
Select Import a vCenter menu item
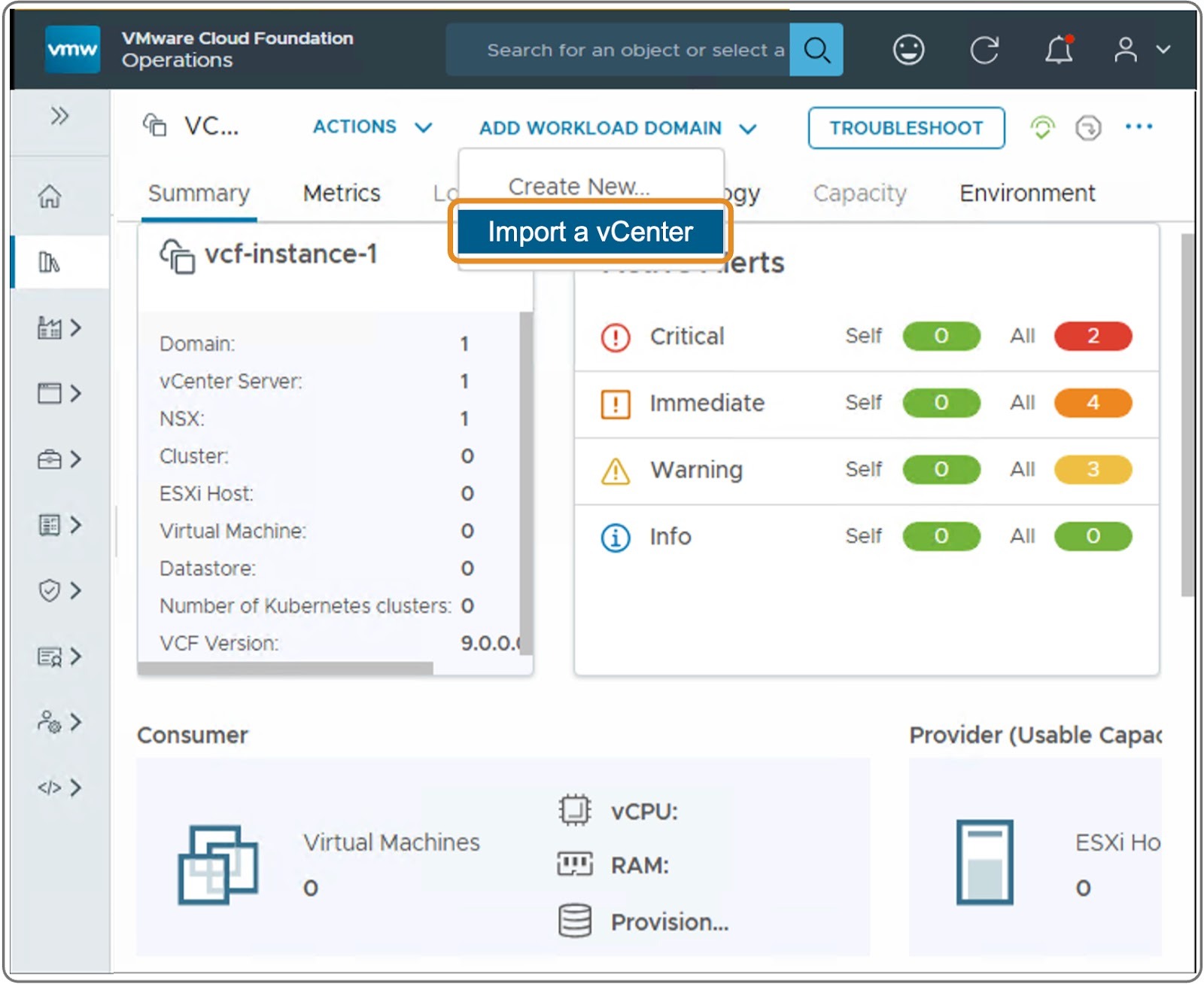(591, 232)
